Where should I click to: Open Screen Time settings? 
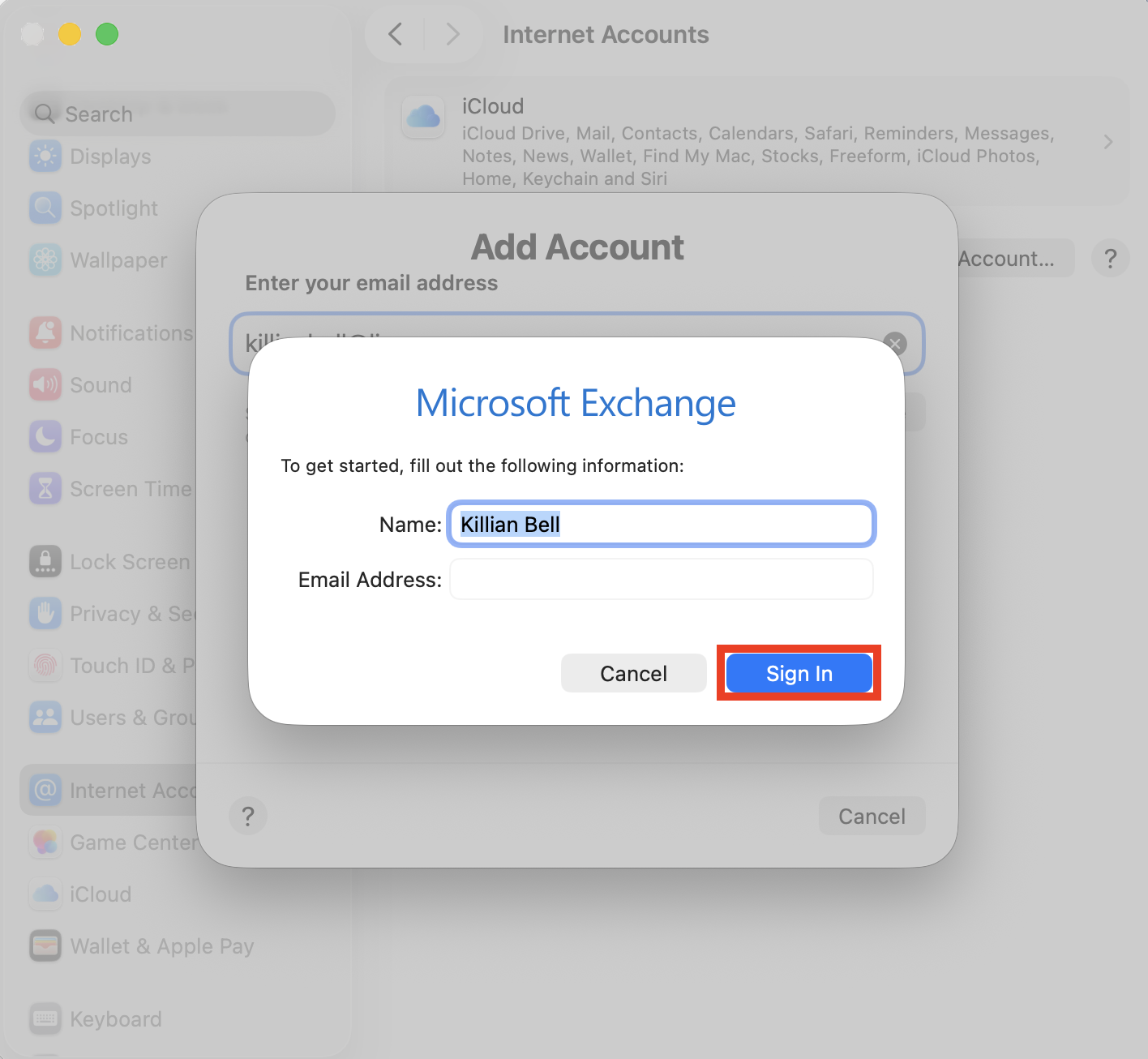[130, 488]
